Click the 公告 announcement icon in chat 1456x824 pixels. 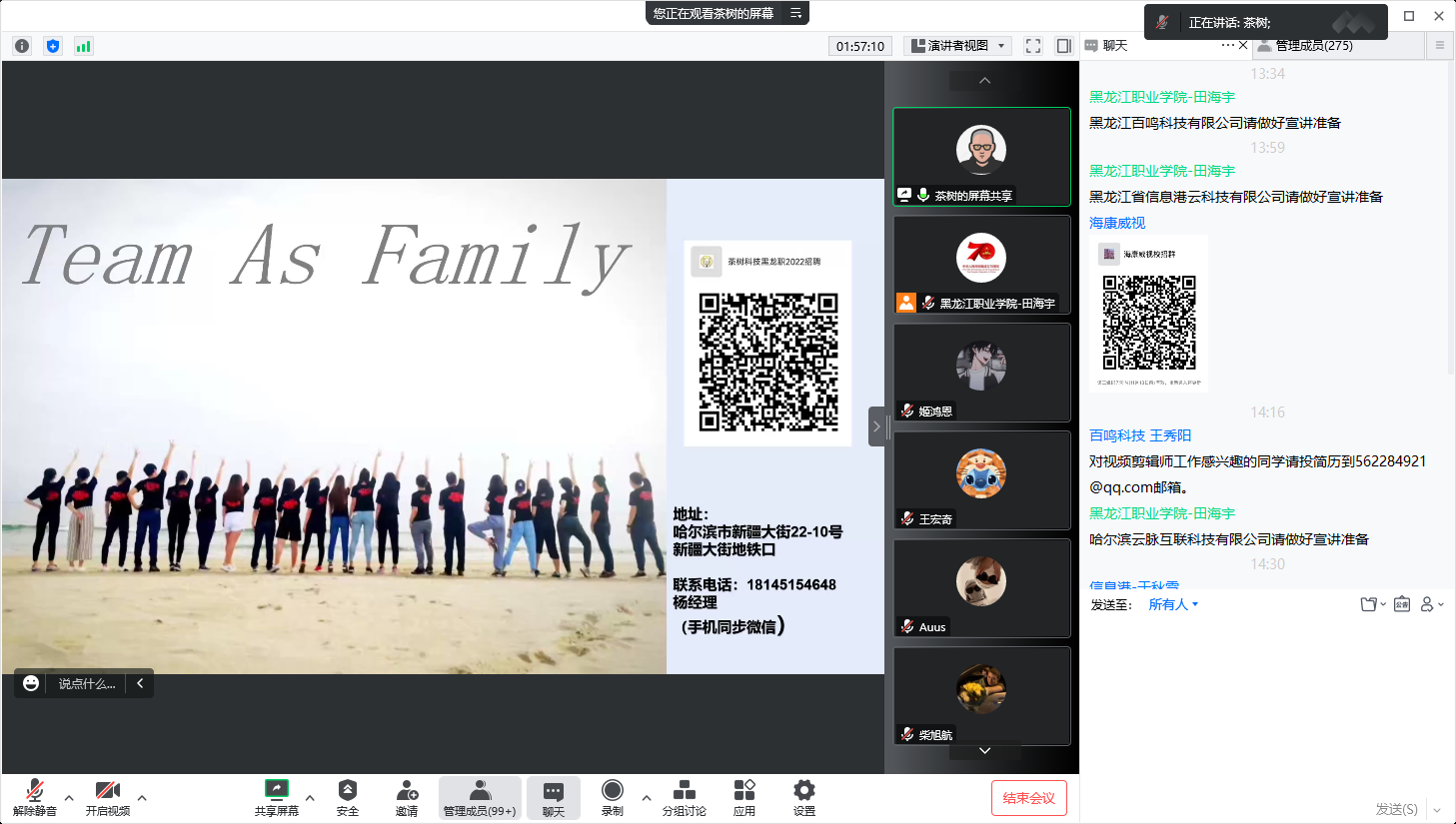(x=1402, y=604)
